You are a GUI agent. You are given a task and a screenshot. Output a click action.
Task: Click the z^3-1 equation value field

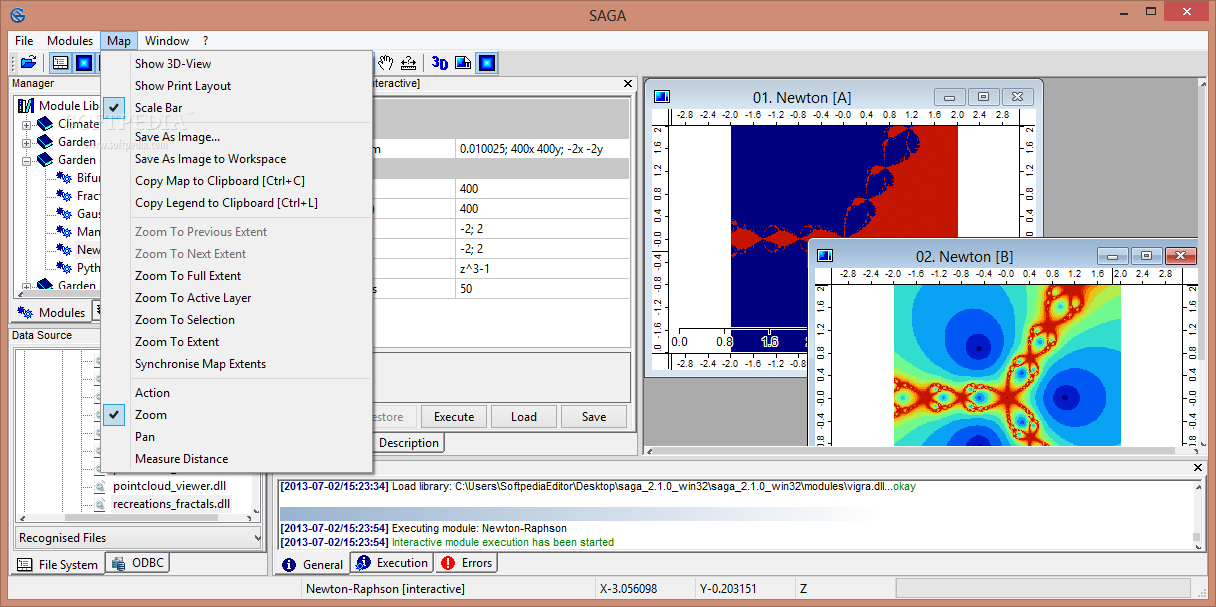tap(541, 269)
